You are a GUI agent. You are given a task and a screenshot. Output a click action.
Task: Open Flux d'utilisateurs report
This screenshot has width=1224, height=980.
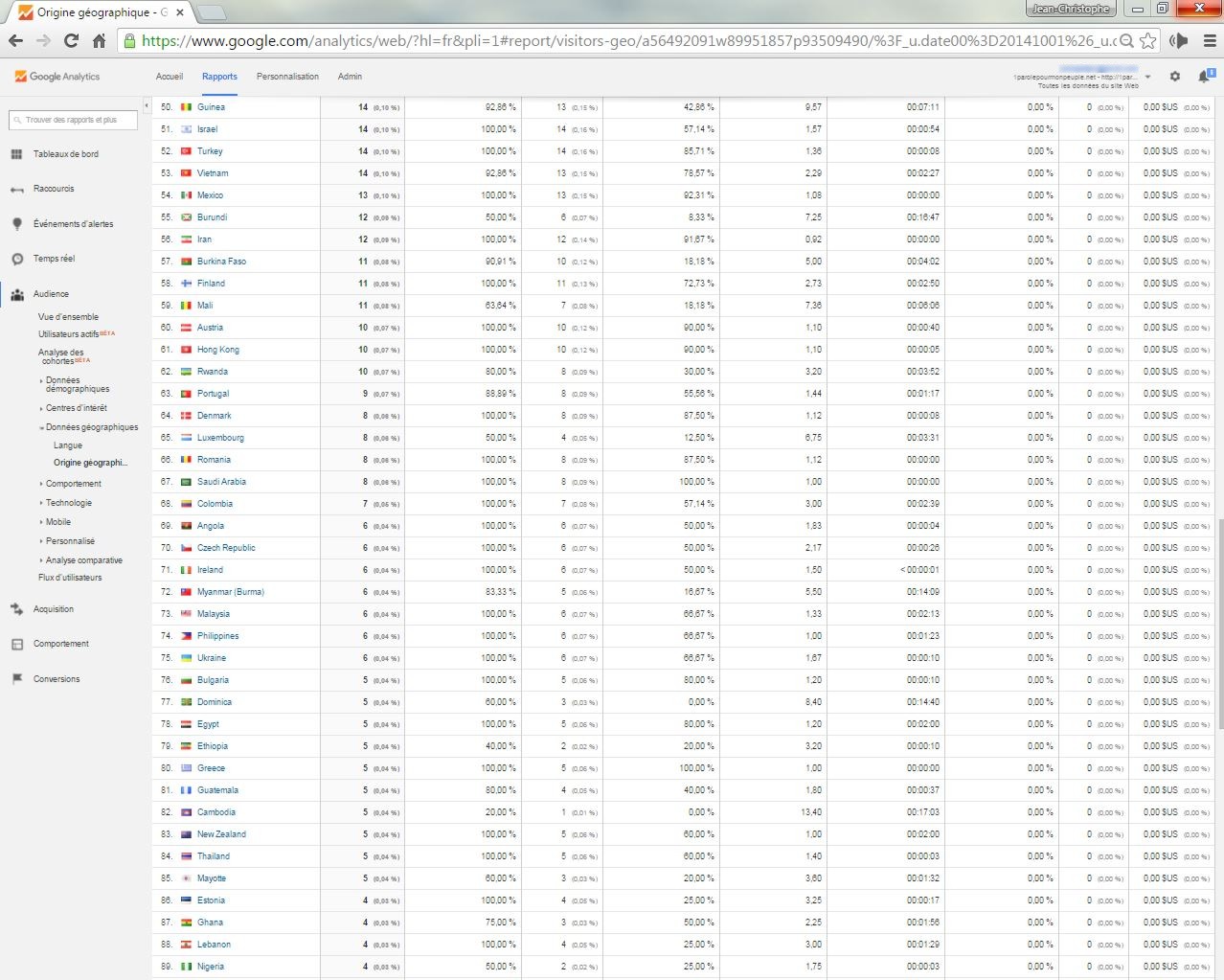[x=70, y=578]
